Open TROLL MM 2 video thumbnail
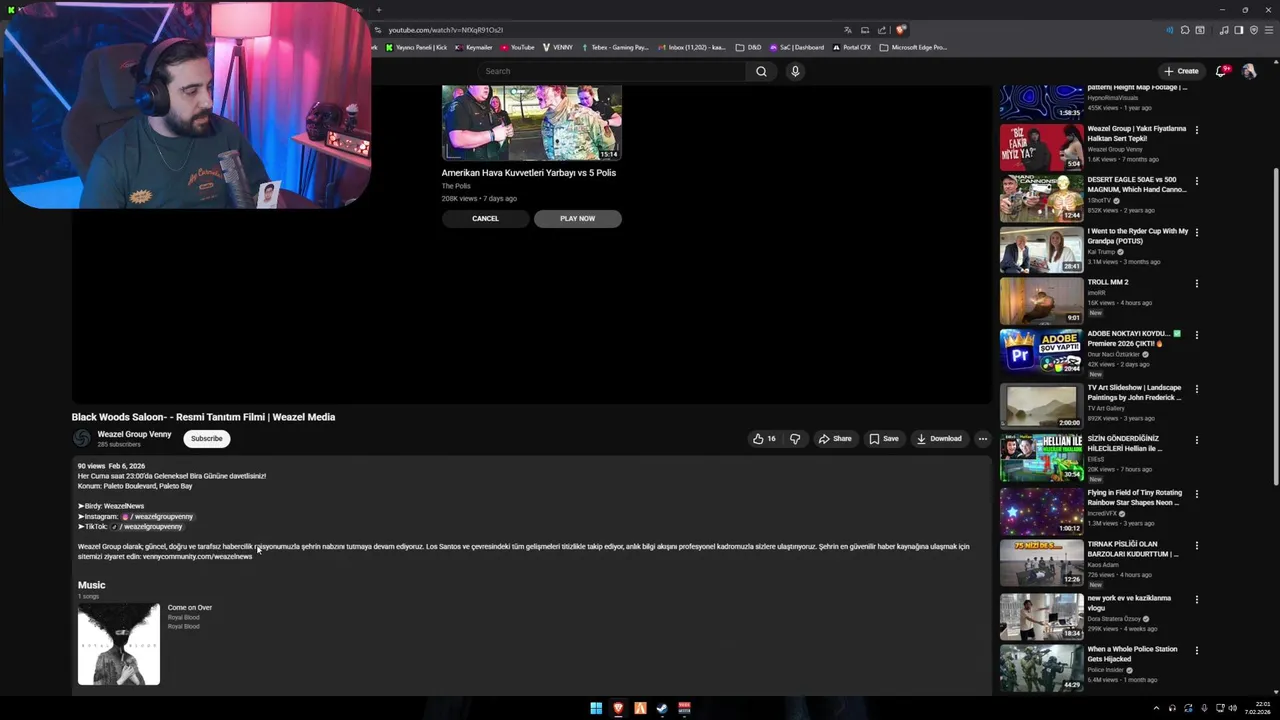 (1041, 300)
